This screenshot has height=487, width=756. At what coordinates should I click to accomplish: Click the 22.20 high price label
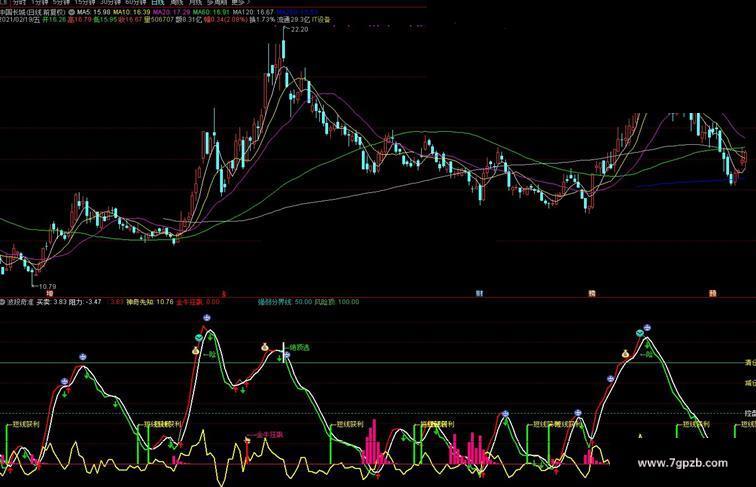[x=299, y=29]
